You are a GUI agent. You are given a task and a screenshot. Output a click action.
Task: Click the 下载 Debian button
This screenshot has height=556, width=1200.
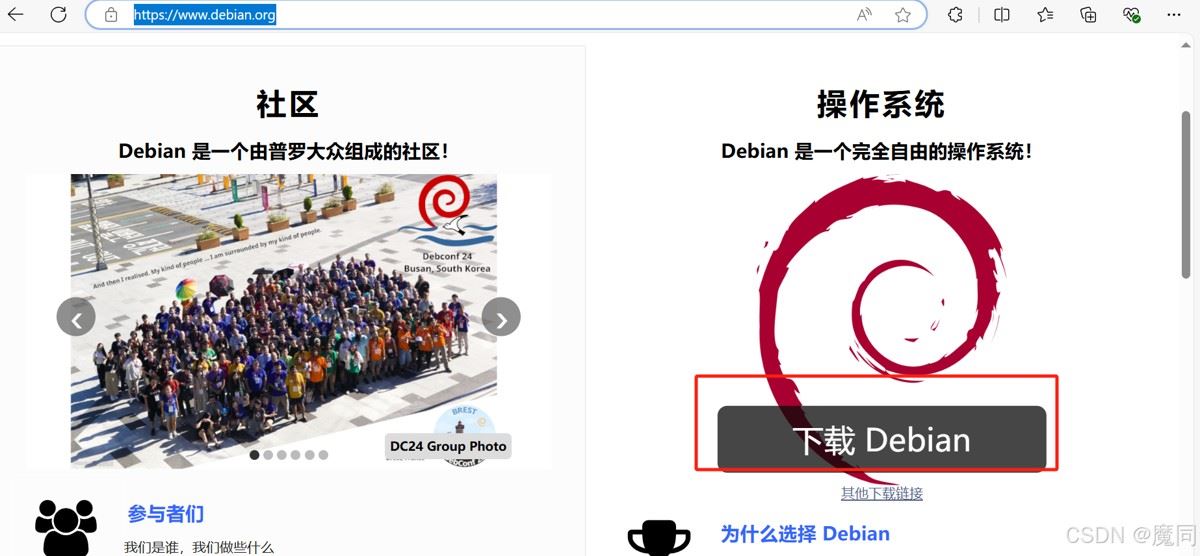(881, 438)
